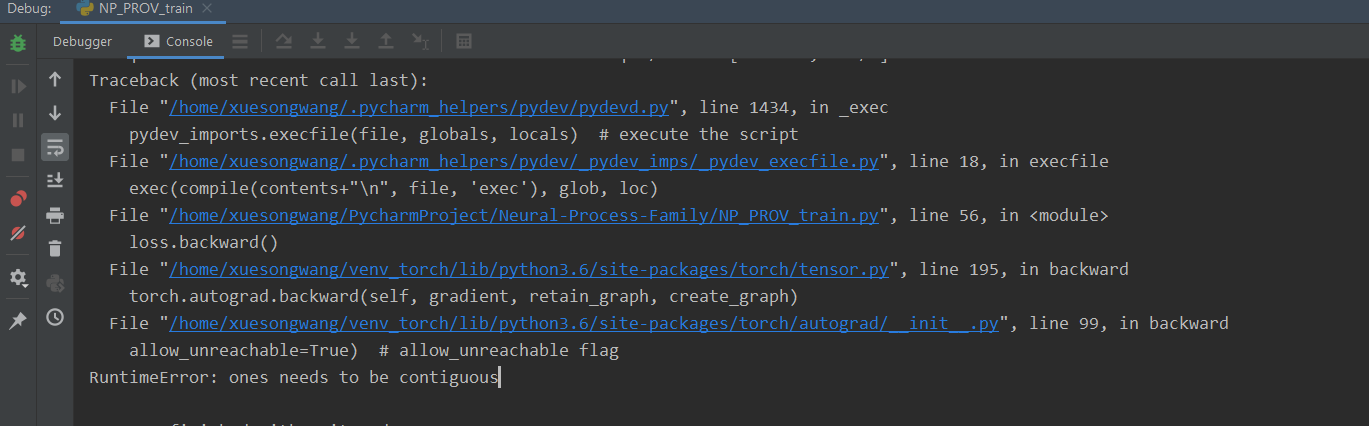This screenshot has width=1369, height=426.
Task: Click Up the Stack Trace arrow
Action: tap(55, 80)
